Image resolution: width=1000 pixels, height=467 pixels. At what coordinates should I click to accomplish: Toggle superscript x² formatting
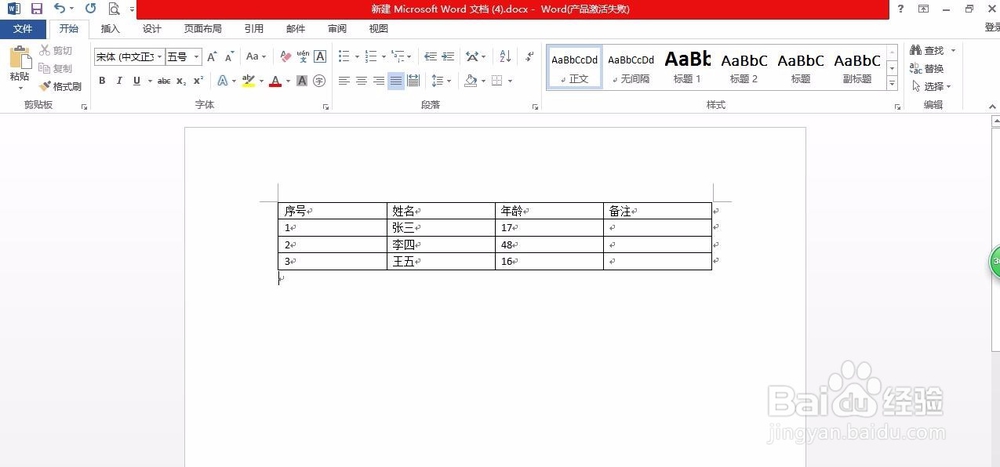coord(198,81)
